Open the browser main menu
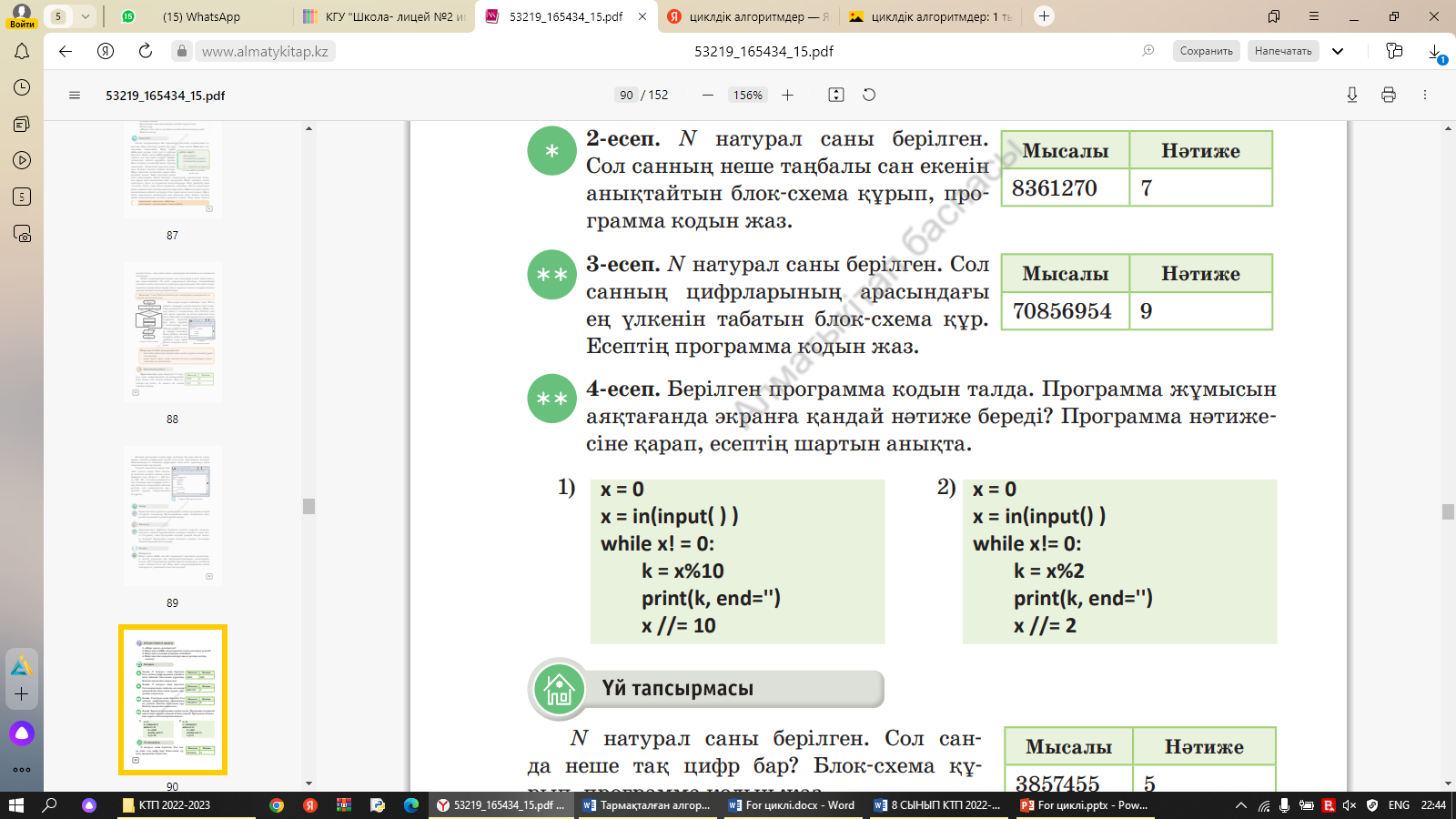Image resolution: width=1456 pixels, height=819 pixels. (1314, 16)
